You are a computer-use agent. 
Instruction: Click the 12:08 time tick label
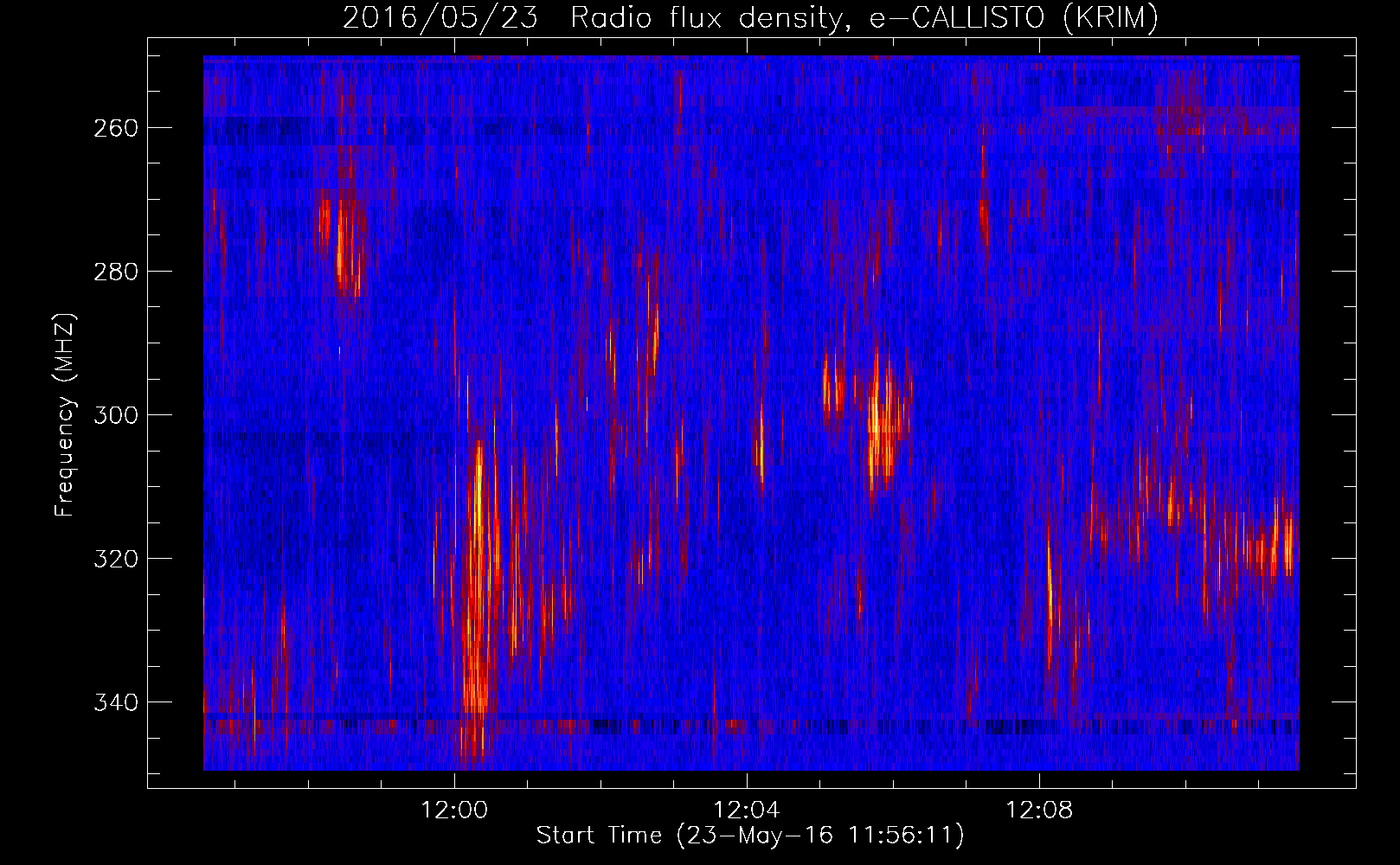click(x=1039, y=811)
